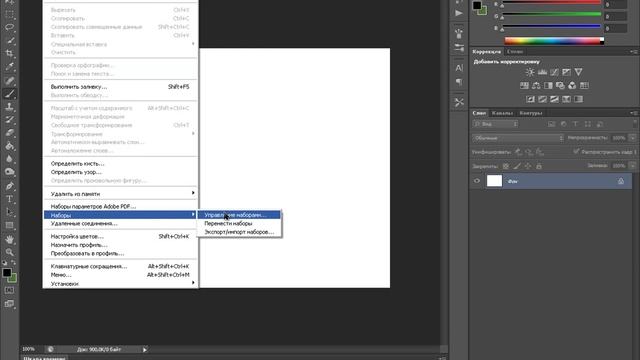Hide the Фон layer with eye icon
Screen dimensions: 640x360
(x=477, y=181)
